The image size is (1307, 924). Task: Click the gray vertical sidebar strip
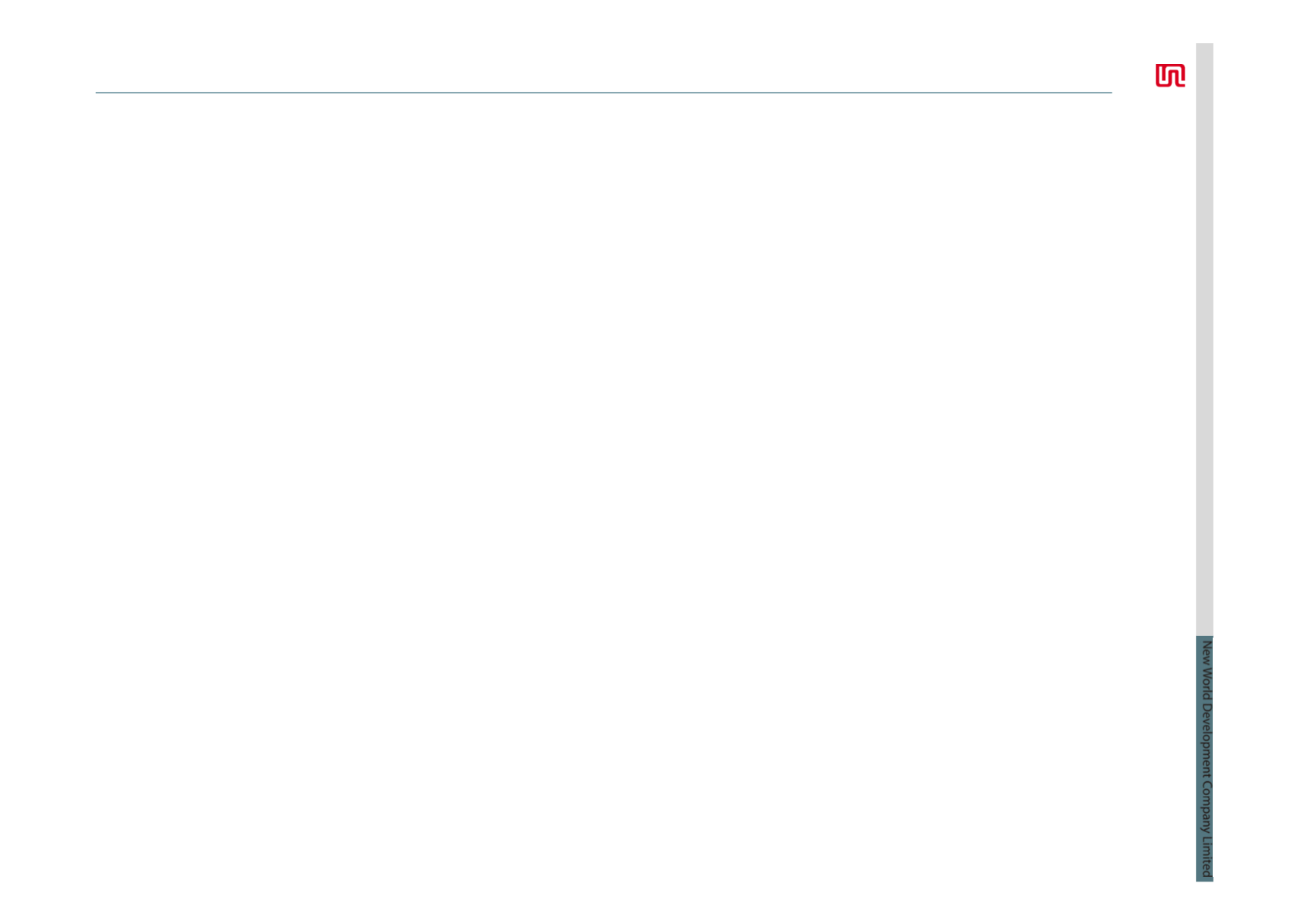coord(1204,340)
